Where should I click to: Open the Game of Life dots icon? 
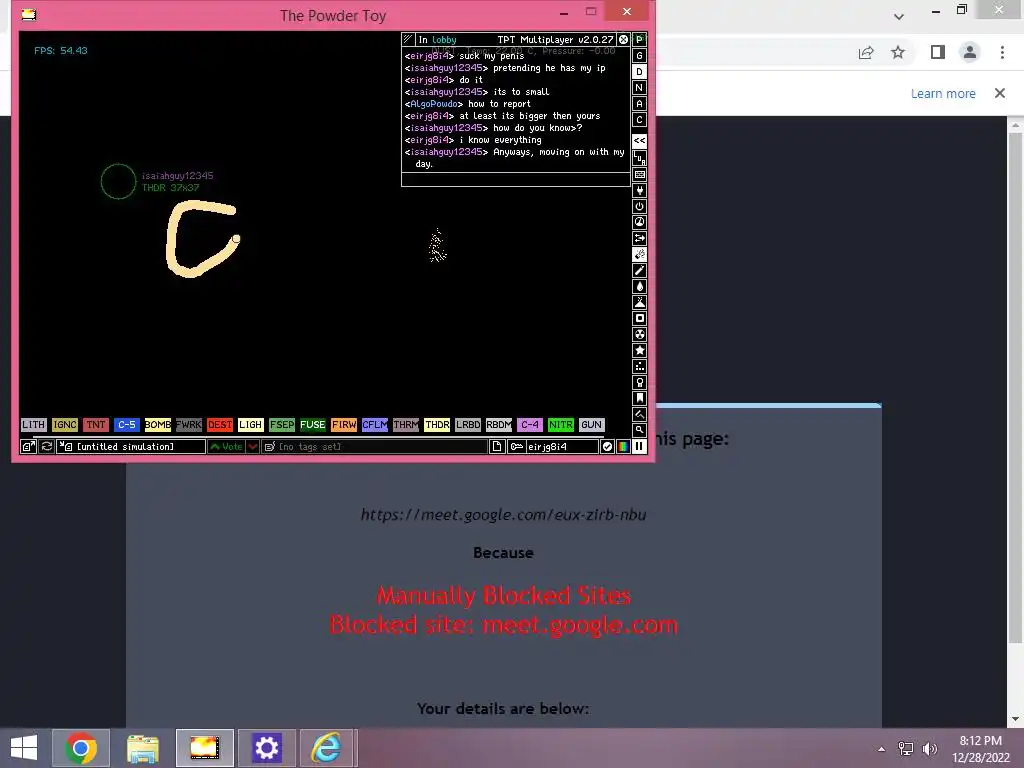(x=639, y=366)
